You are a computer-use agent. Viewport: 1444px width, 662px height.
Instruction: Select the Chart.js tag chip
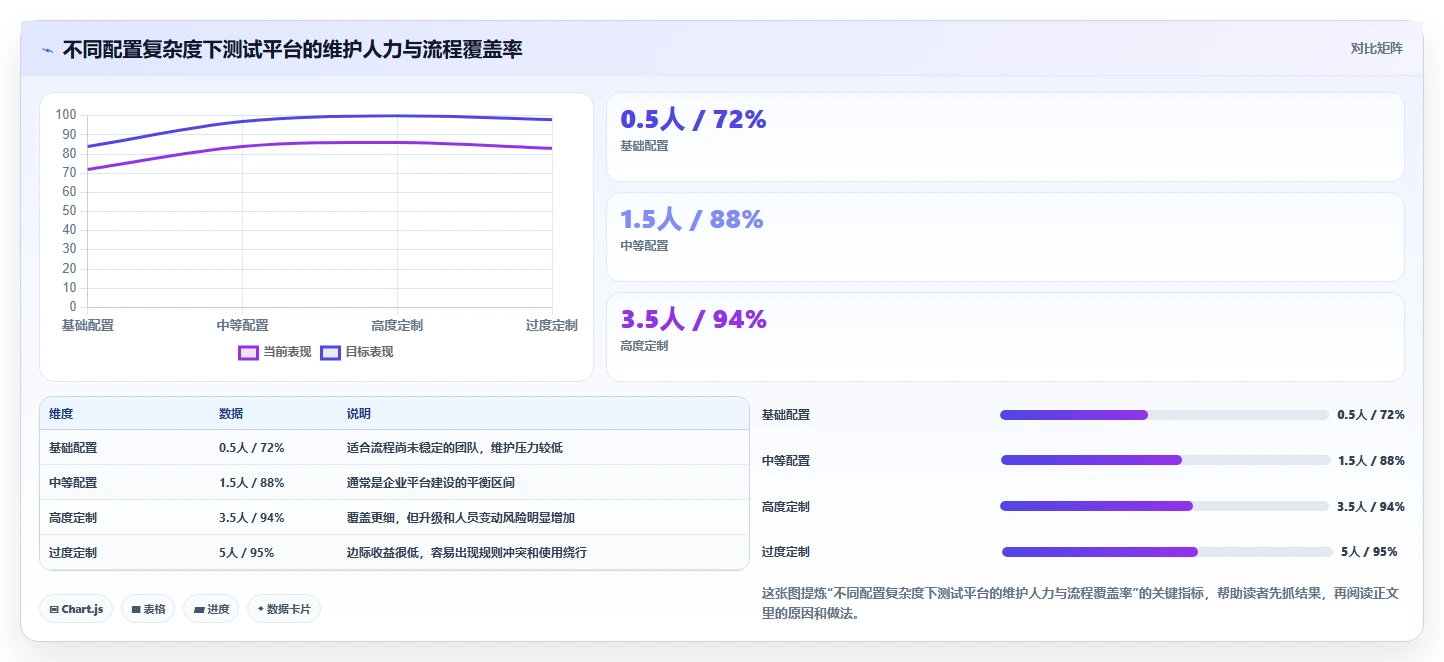76,609
